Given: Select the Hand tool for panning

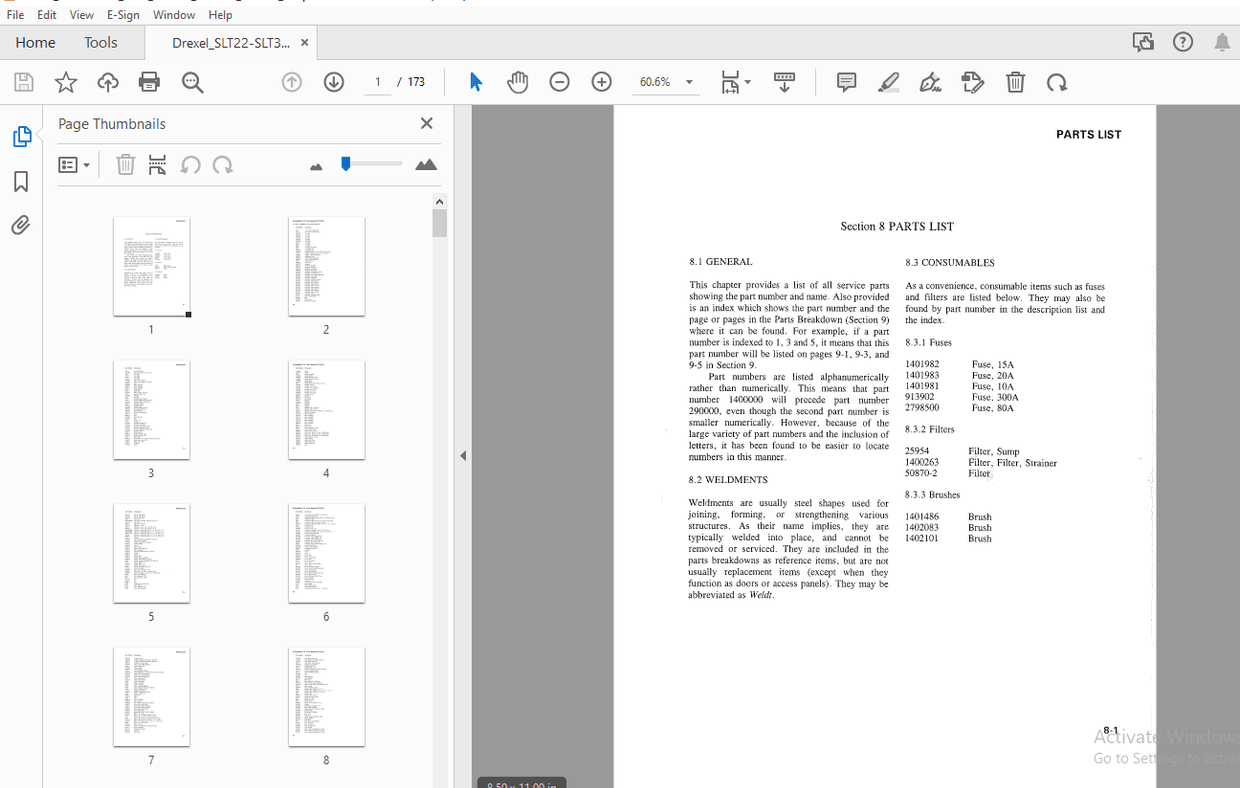Looking at the screenshot, I should click(x=518, y=82).
